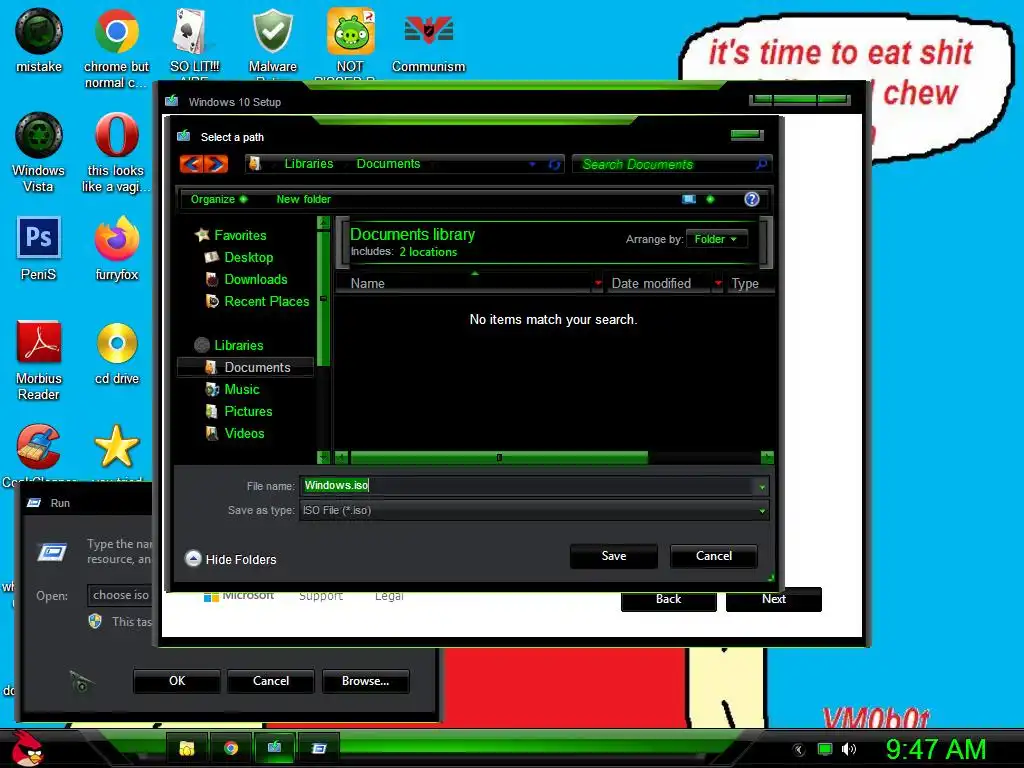
Task: Click OK in the Run window
Action: (x=177, y=680)
